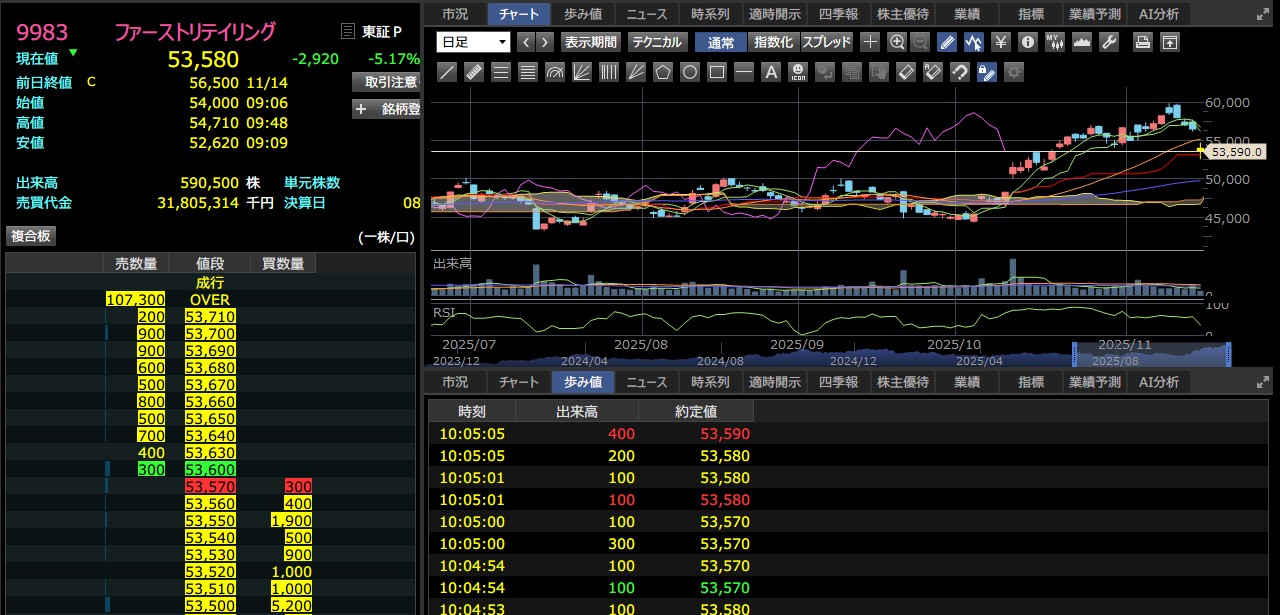
Task: Open 市況 tab in upper panel
Action: click(455, 14)
